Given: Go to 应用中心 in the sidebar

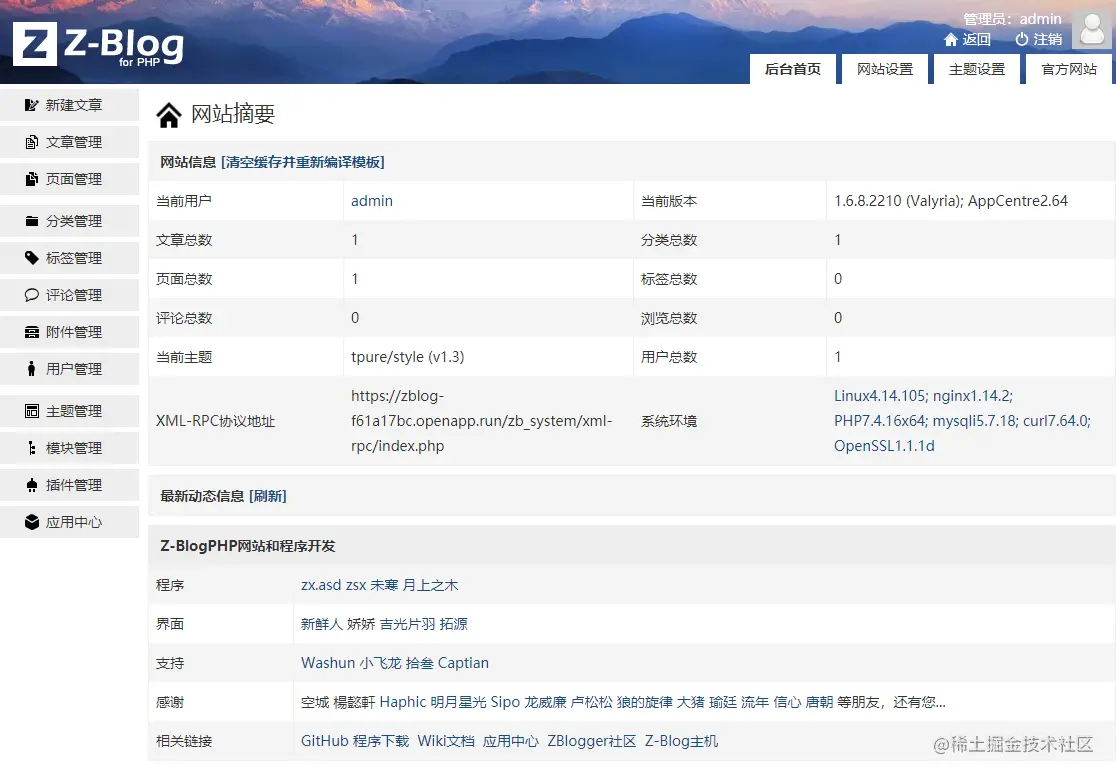Looking at the screenshot, I should pos(70,522).
